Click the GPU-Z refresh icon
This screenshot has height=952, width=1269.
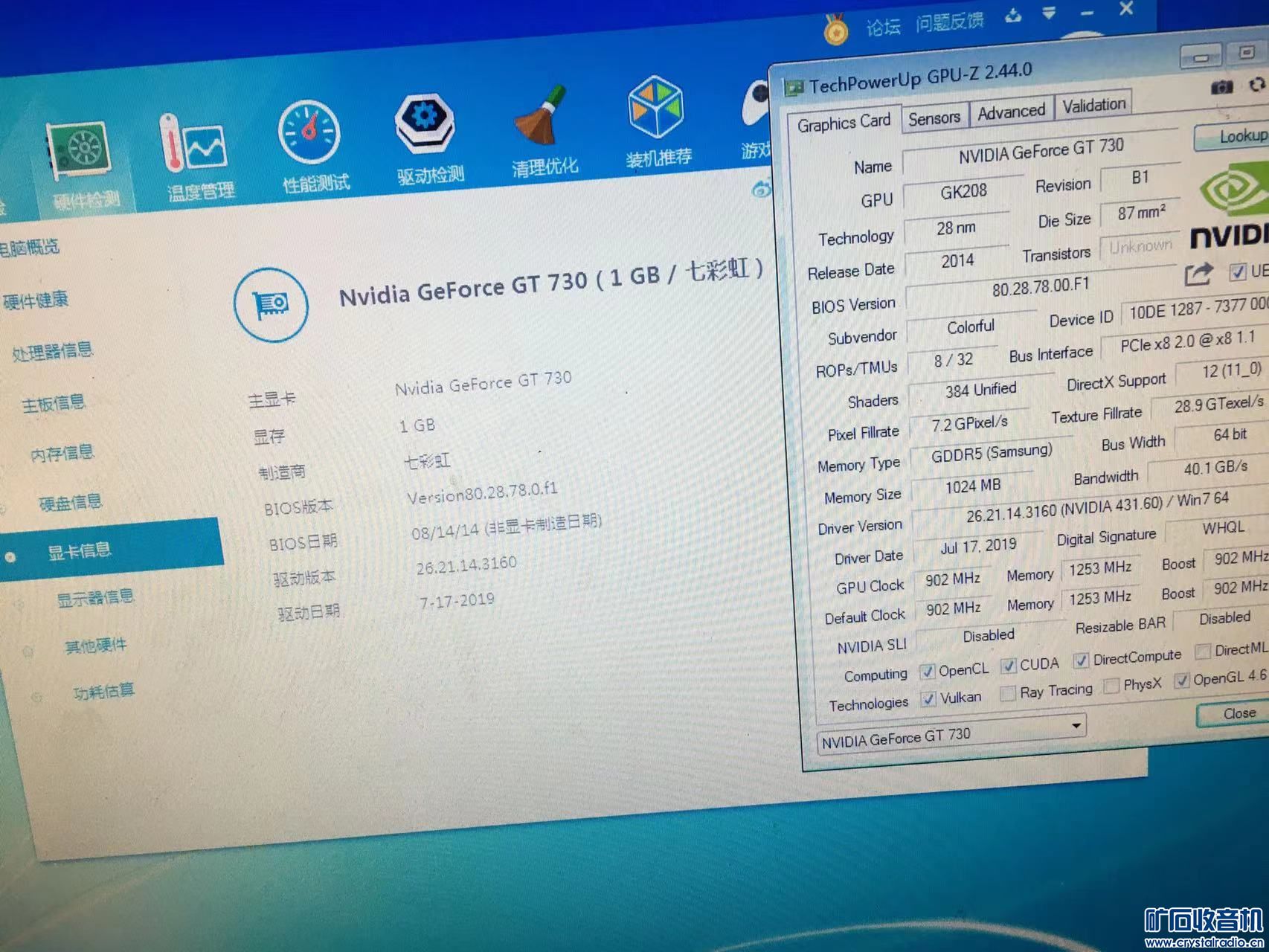click(x=1256, y=86)
